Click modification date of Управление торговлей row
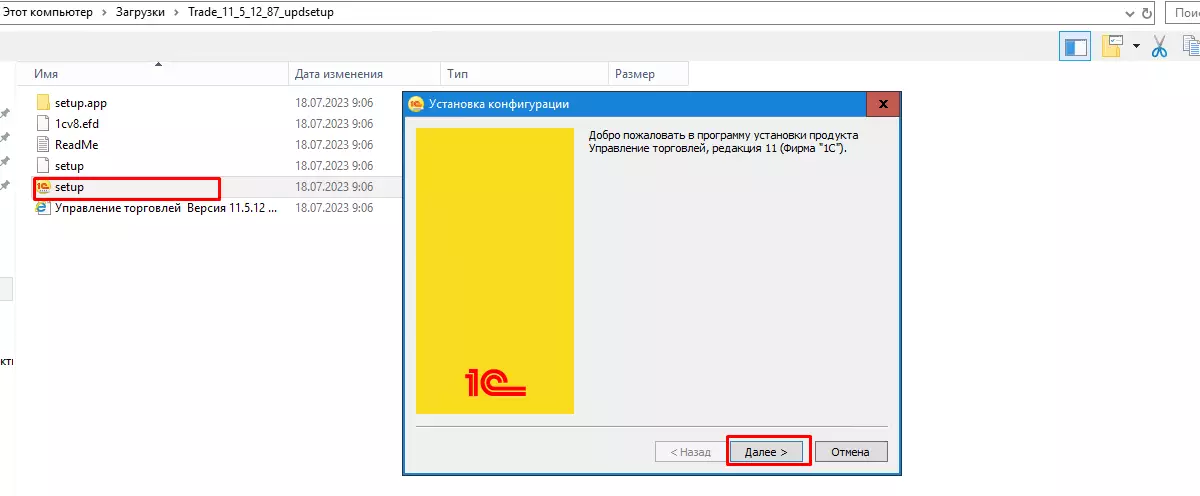Screen dimensions: 1200x496 [334, 208]
